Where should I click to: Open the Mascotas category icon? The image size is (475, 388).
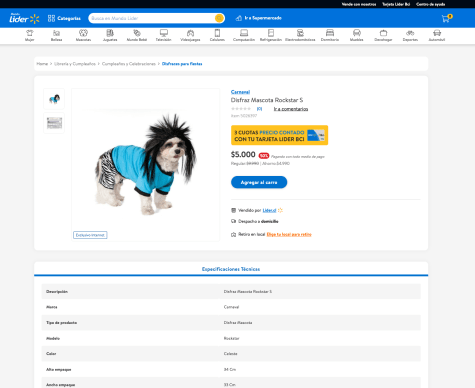tap(83, 35)
